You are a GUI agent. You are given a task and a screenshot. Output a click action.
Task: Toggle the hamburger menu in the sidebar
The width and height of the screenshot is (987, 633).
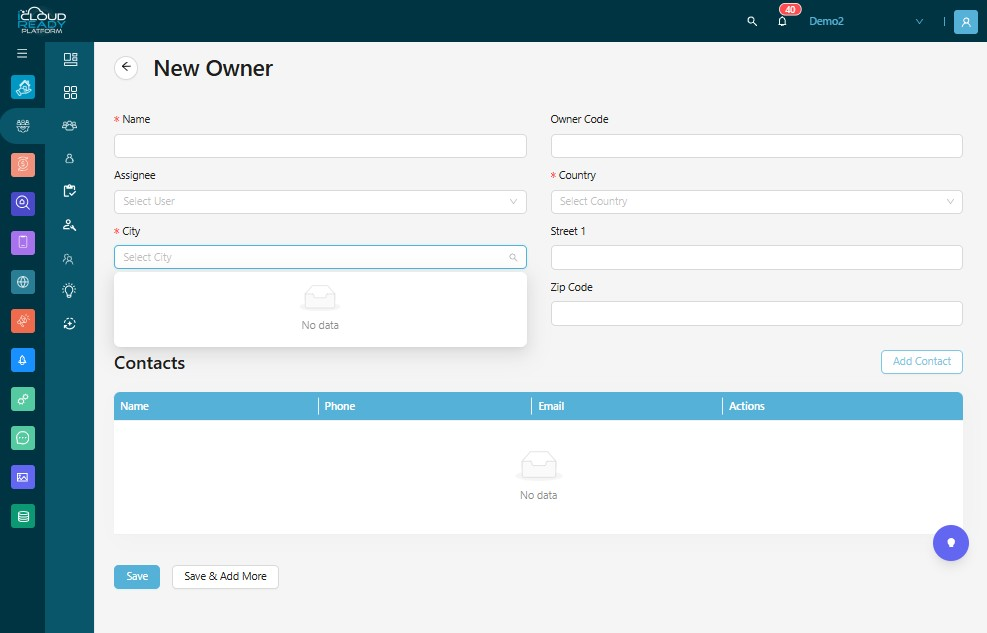tap(22, 53)
